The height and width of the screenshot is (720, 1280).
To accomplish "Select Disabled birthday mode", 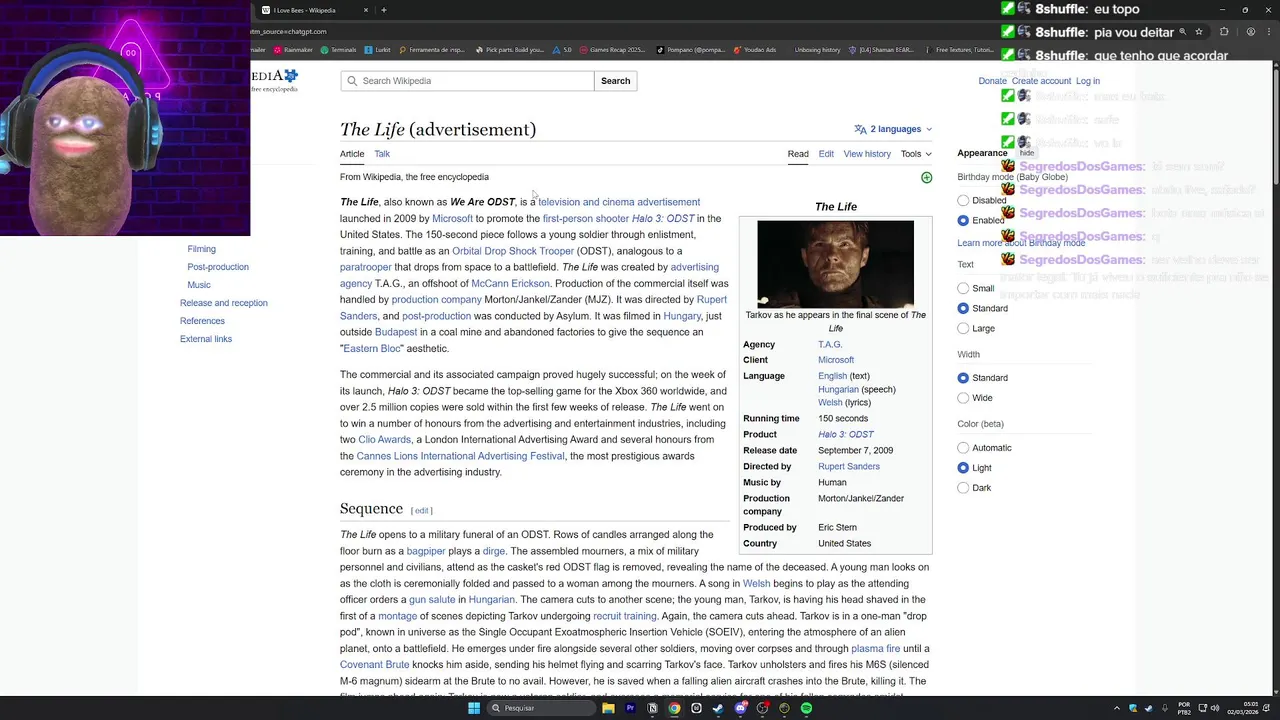I will click(x=963, y=200).
